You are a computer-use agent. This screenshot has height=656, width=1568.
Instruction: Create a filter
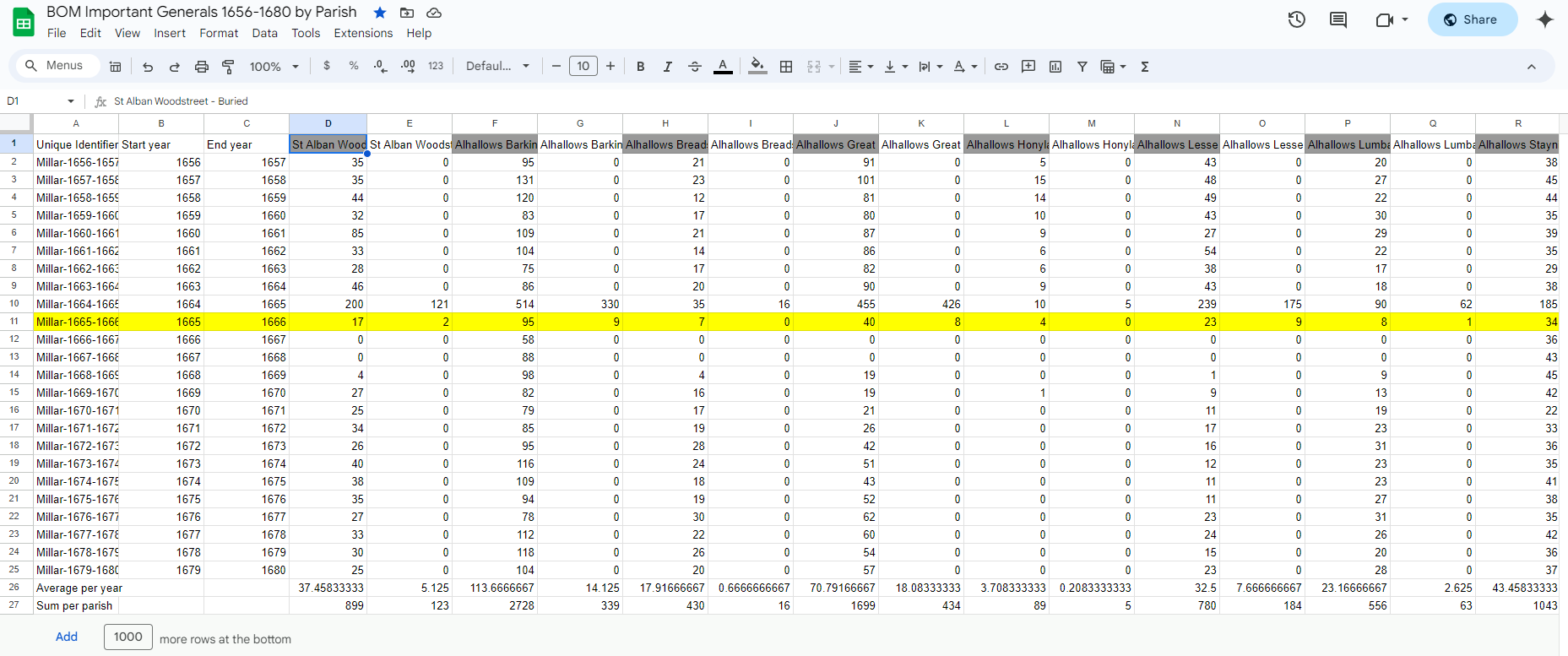point(1082,67)
